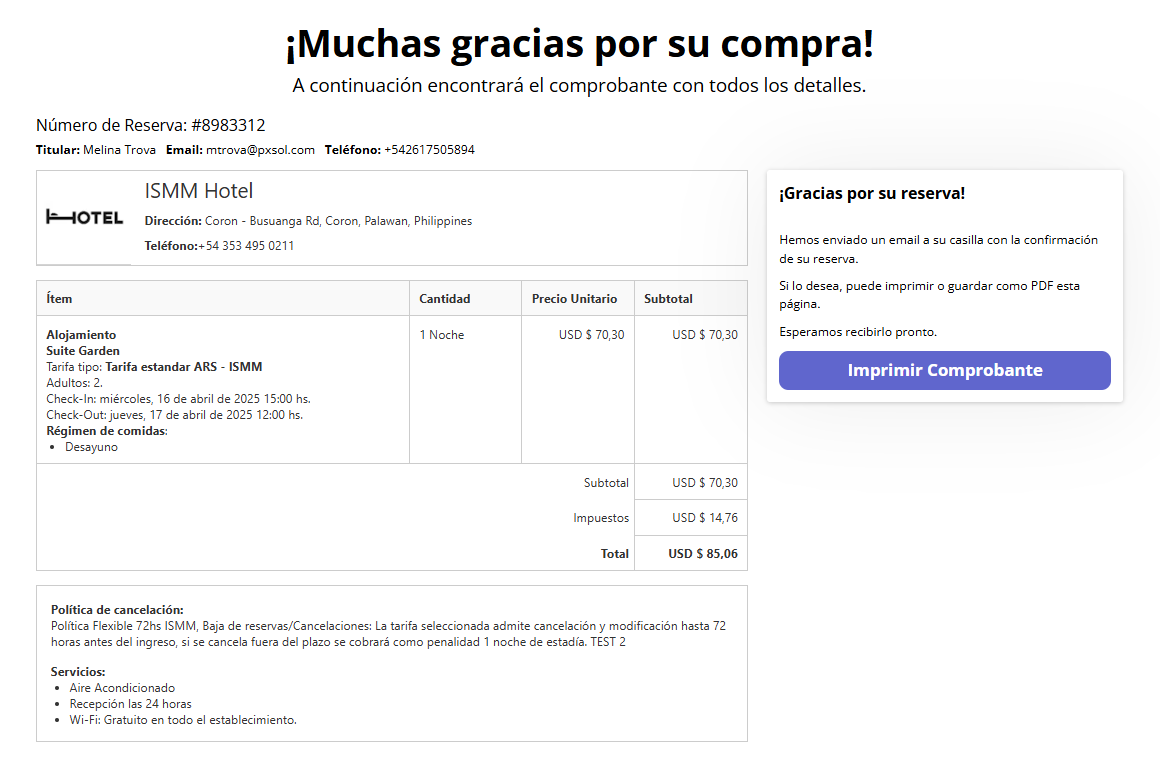Click the holder's phone number +542617505894
1160x757 pixels.
pyautogui.click(x=429, y=150)
